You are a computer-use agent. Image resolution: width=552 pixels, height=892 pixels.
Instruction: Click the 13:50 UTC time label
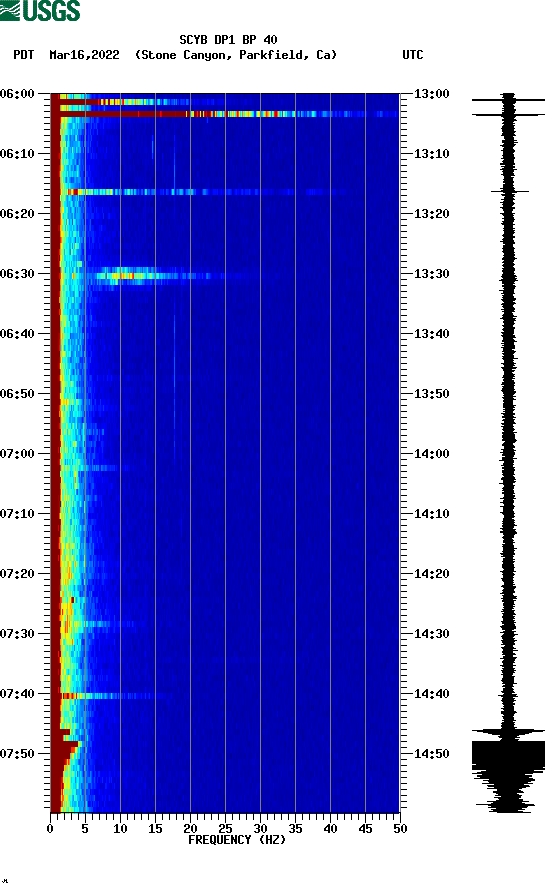[x=431, y=394]
